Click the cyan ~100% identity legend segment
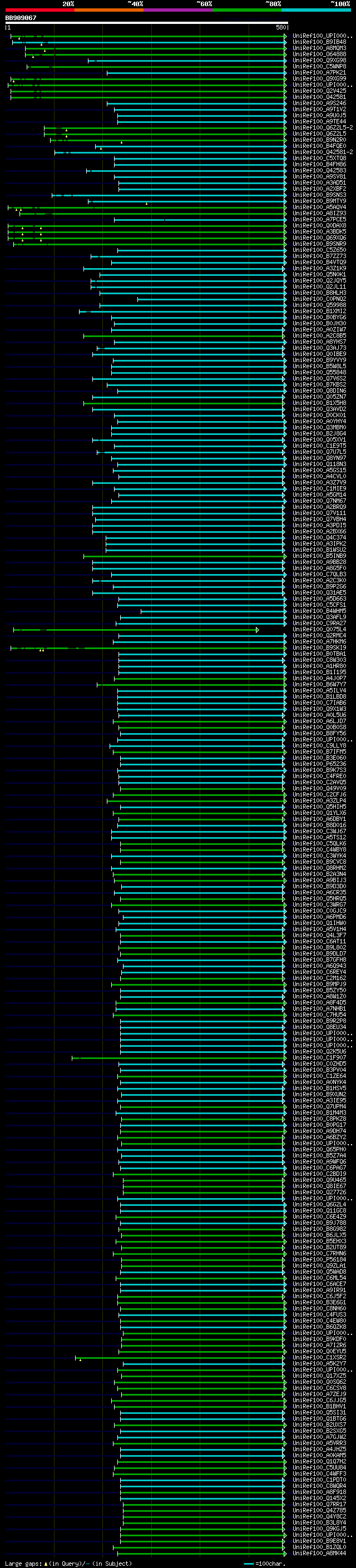Image resolution: width=356 pixels, height=1568 pixels. point(317,10)
